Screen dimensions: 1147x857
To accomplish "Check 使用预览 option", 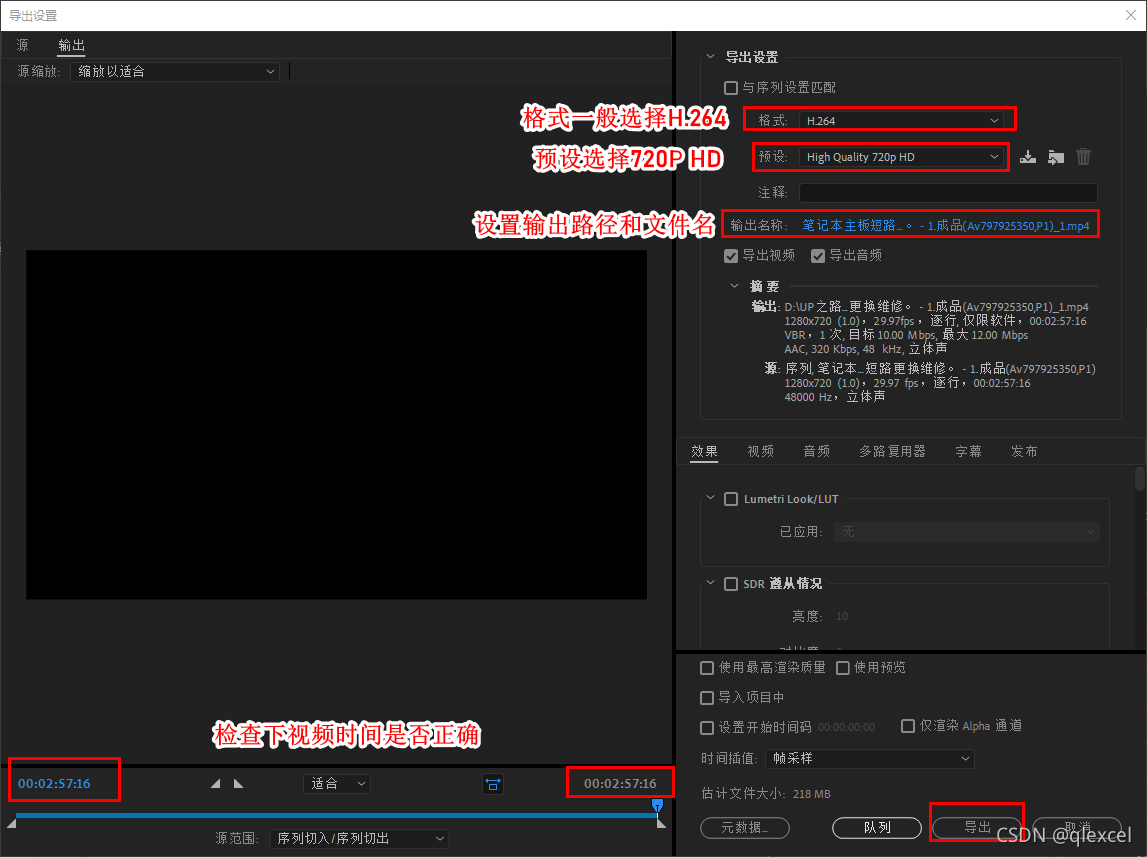I will coord(843,668).
